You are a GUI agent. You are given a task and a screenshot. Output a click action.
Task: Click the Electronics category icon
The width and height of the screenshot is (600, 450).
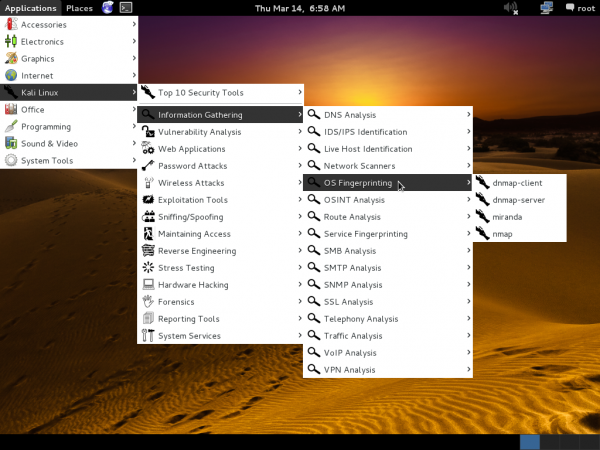11,41
